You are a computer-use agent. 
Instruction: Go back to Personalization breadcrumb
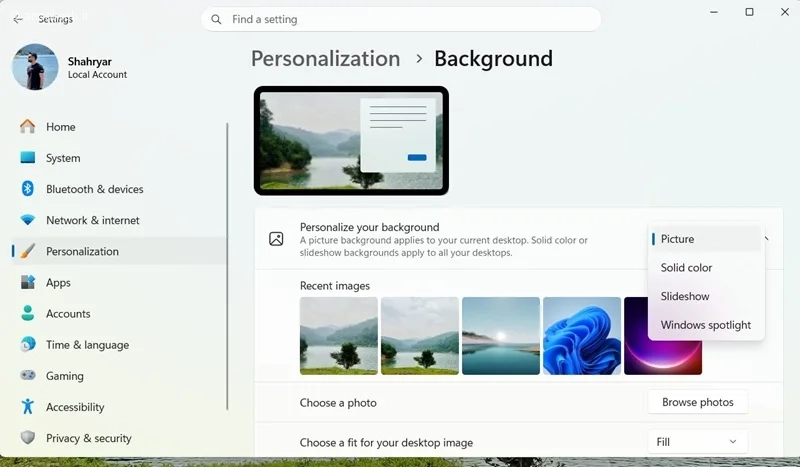[326, 59]
